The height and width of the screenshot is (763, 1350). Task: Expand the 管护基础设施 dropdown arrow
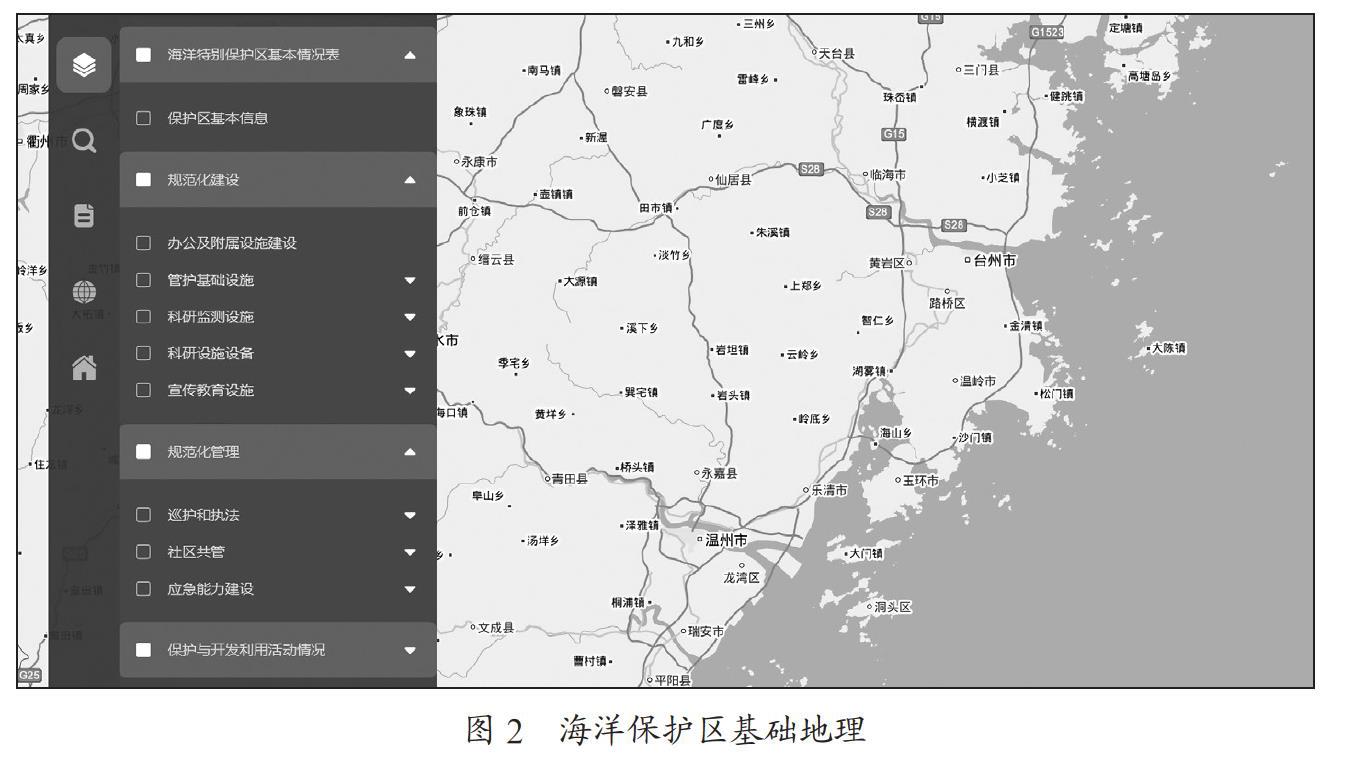[410, 280]
